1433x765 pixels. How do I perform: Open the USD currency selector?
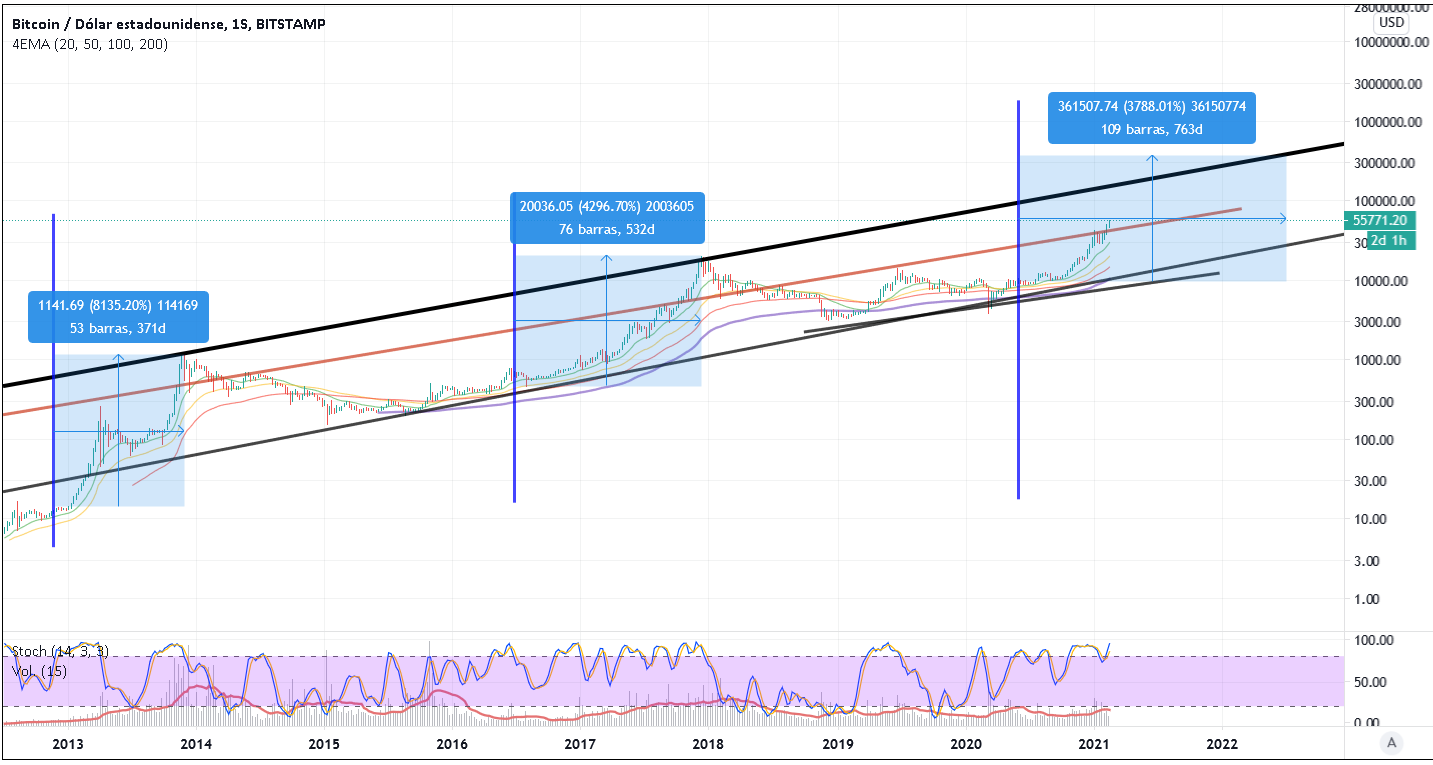1391,22
